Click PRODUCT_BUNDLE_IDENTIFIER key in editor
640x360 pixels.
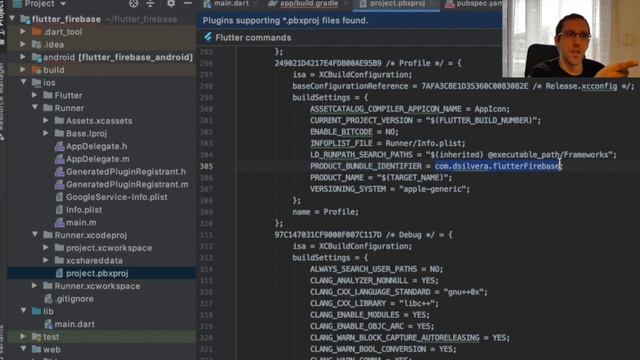(x=366, y=166)
